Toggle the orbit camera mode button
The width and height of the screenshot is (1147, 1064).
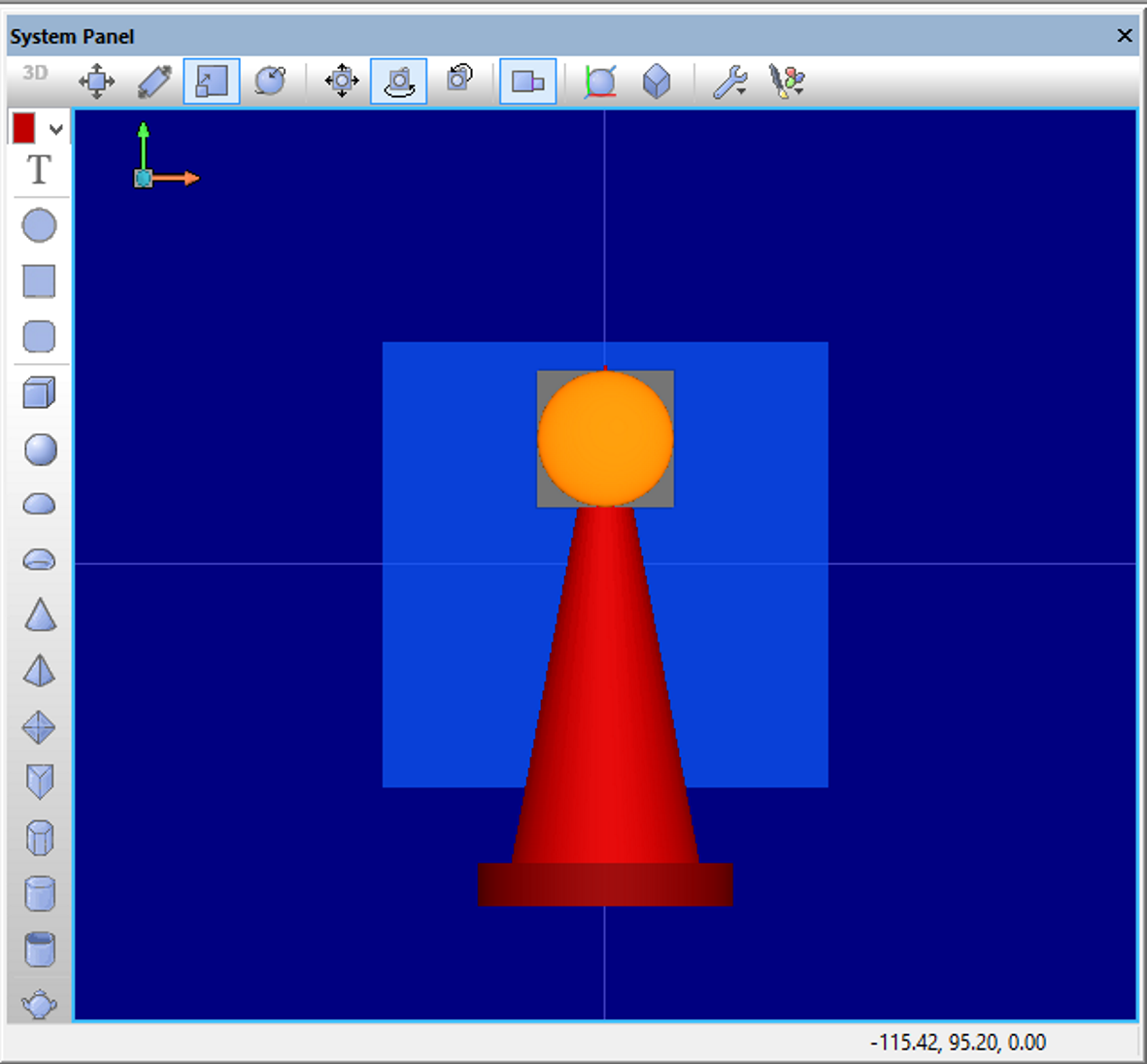pyautogui.click(x=398, y=81)
